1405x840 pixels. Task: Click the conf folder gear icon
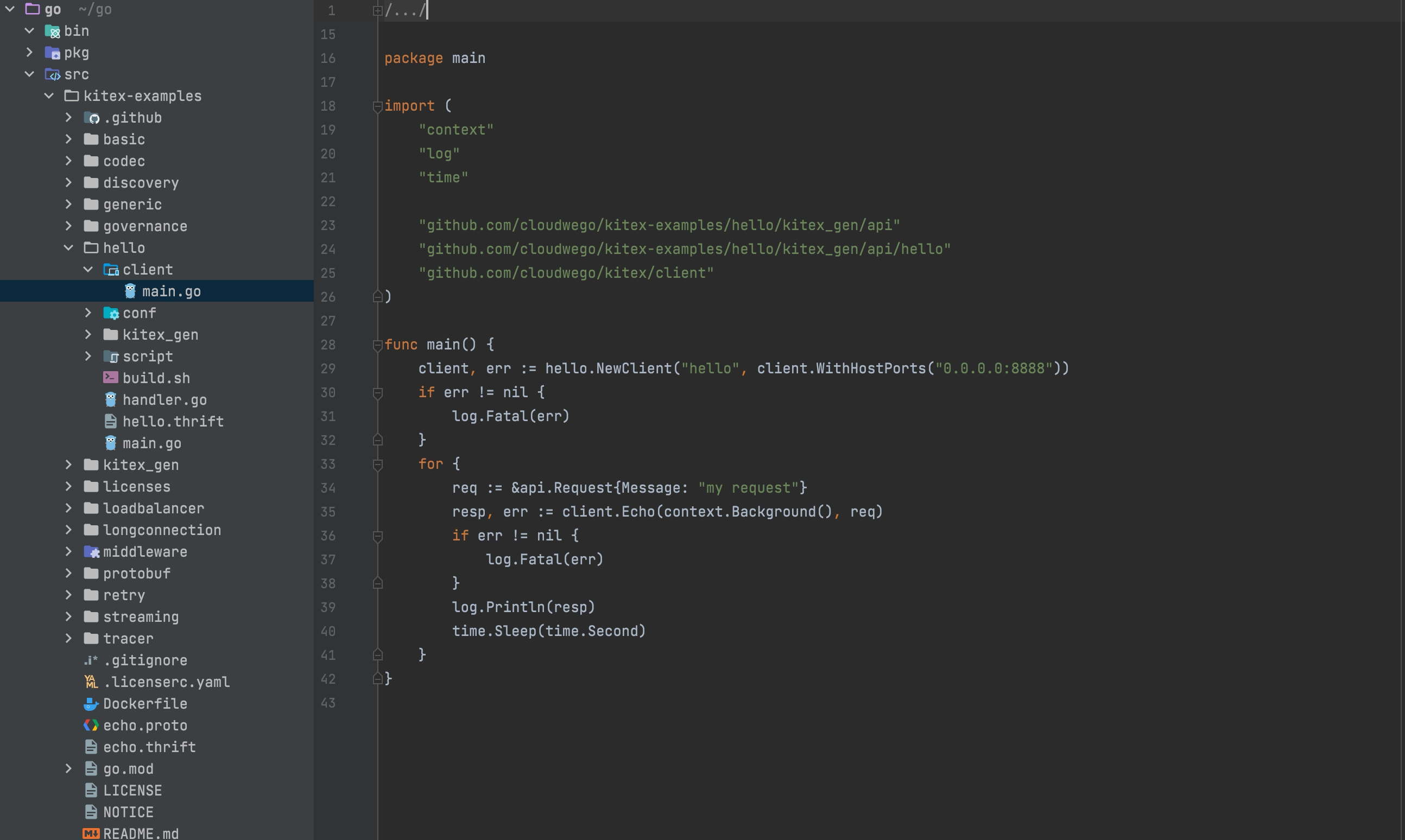[x=111, y=313]
